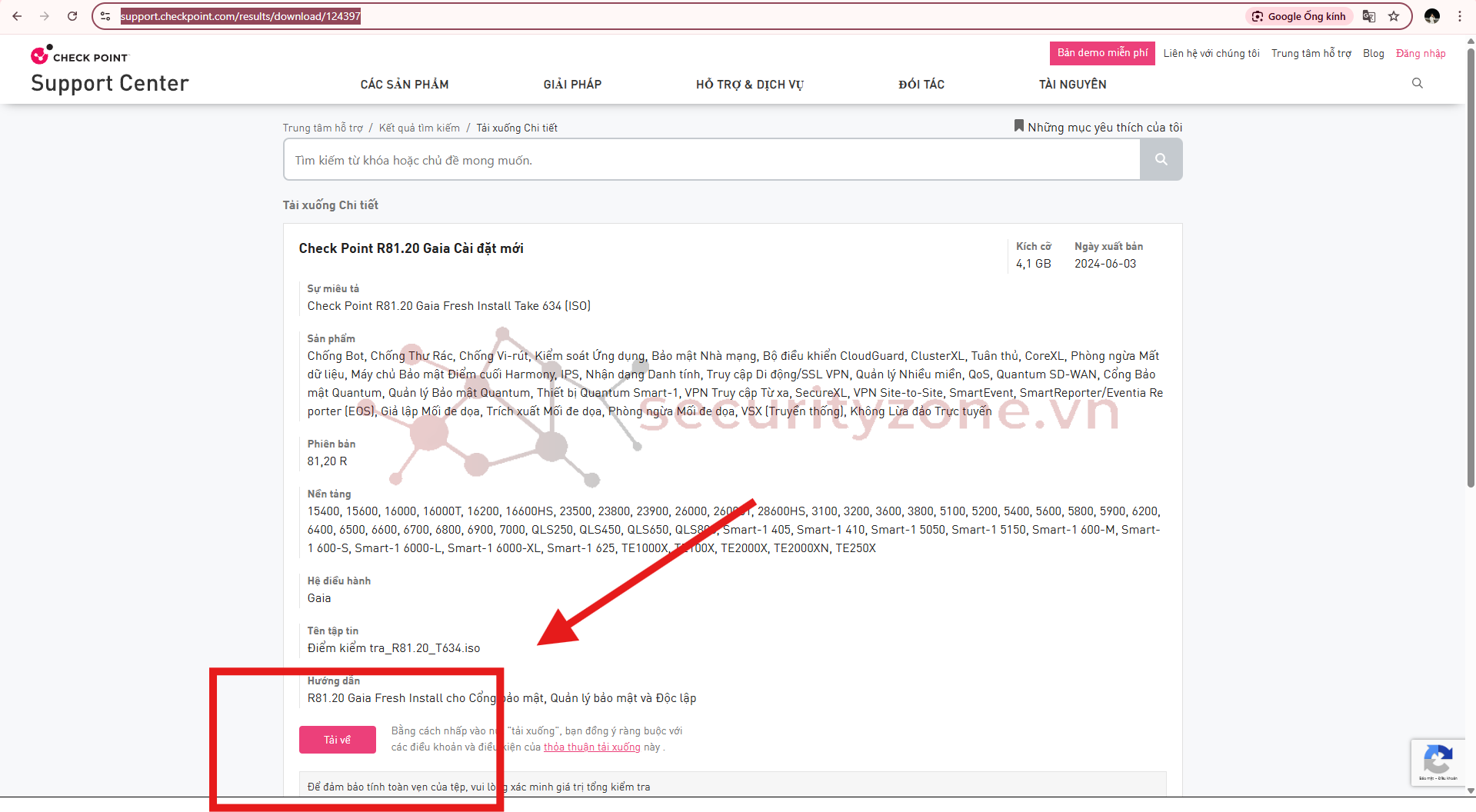Open the Blog link
Viewport: 1476px width, 812px height.
pyautogui.click(x=1374, y=54)
